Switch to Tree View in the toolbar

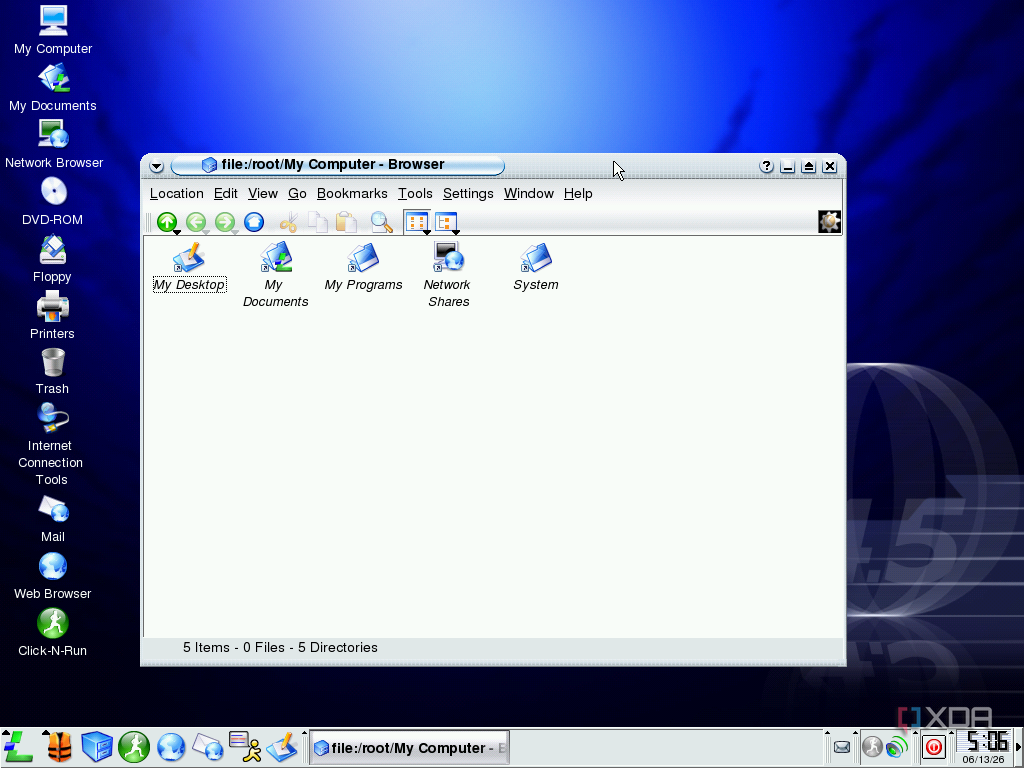pos(446,222)
